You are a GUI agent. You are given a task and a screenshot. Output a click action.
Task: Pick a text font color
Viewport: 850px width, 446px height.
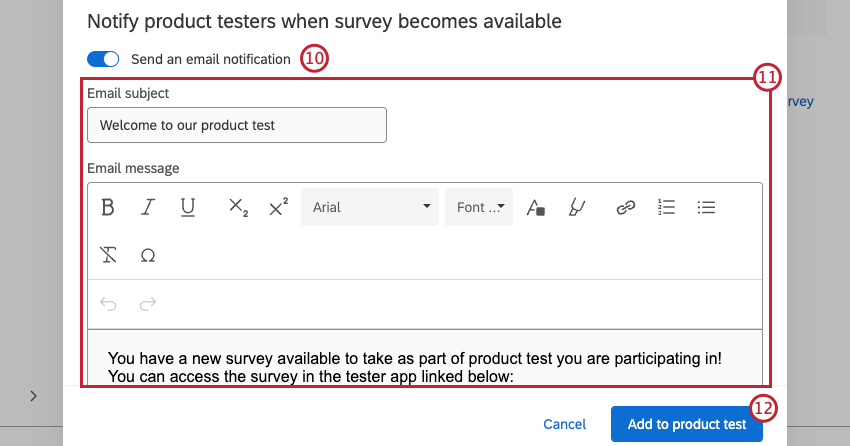(536, 207)
